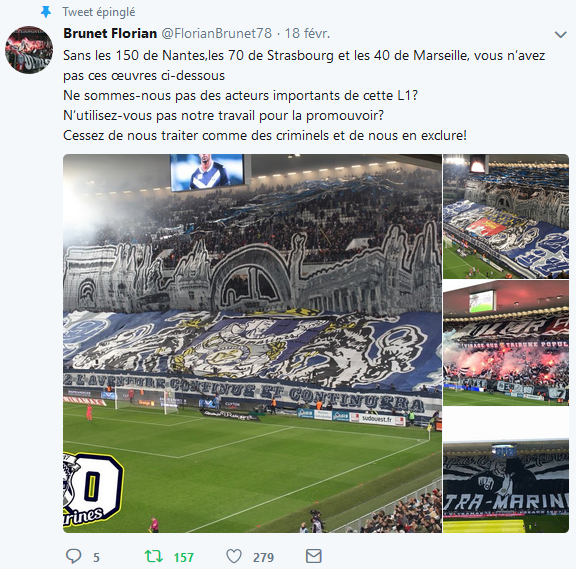Retweet using the green arrows icon

point(154,556)
